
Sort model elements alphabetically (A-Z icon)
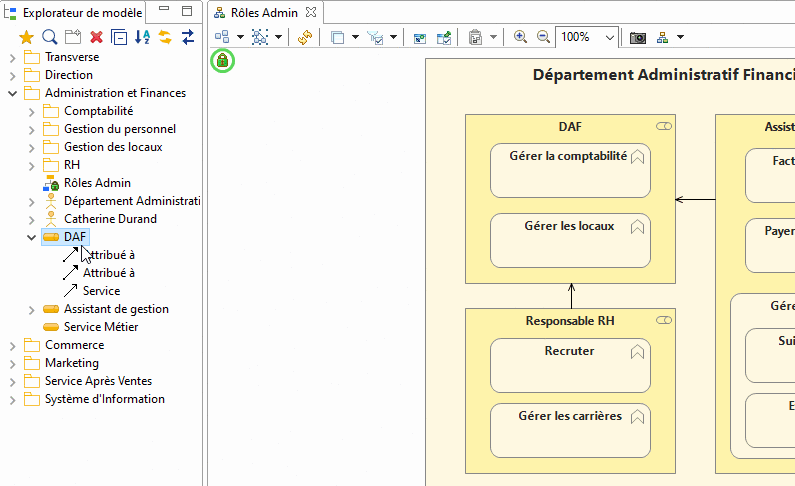pyautogui.click(x=142, y=37)
